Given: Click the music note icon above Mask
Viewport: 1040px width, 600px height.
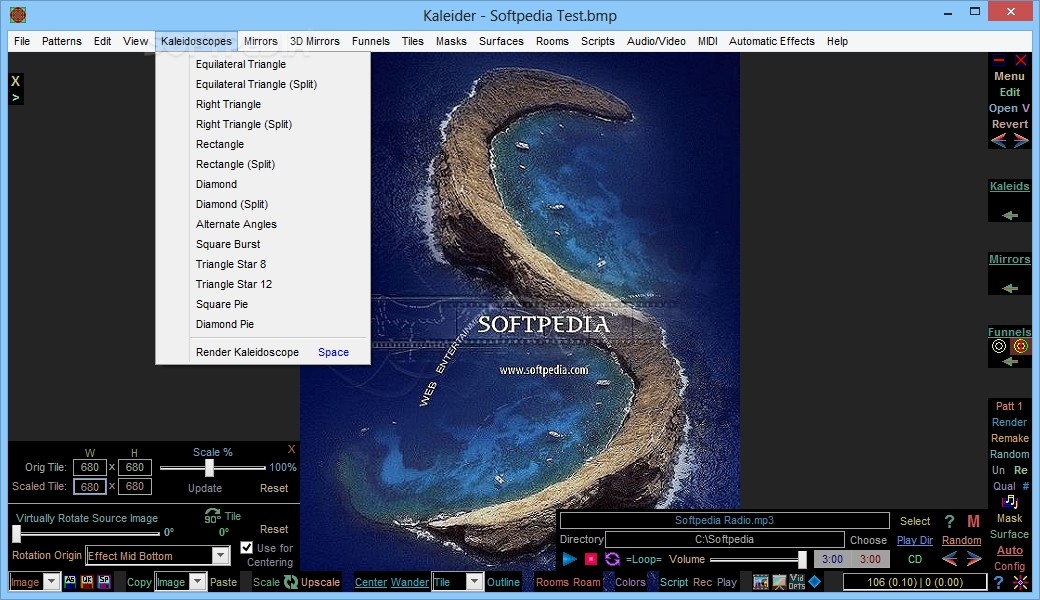Looking at the screenshot, I should point(1009,502).
